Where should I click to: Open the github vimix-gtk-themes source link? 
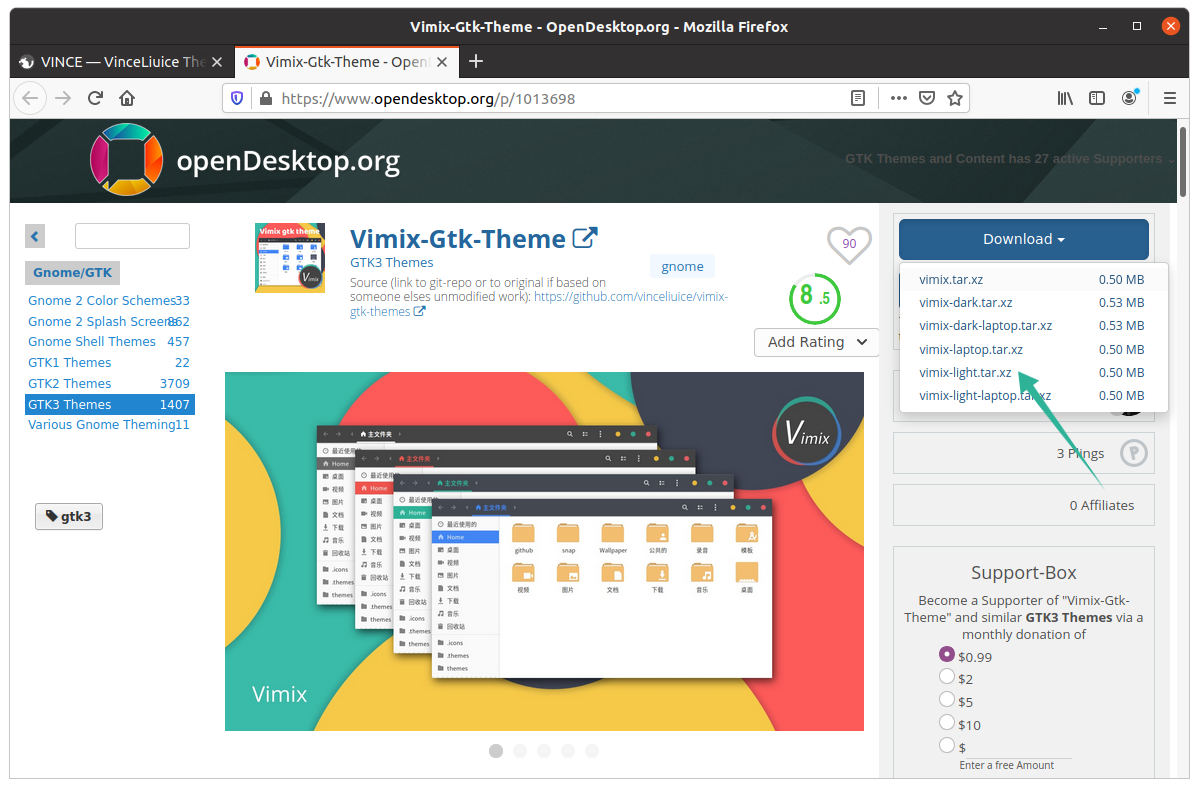click(x=538, y=304)
